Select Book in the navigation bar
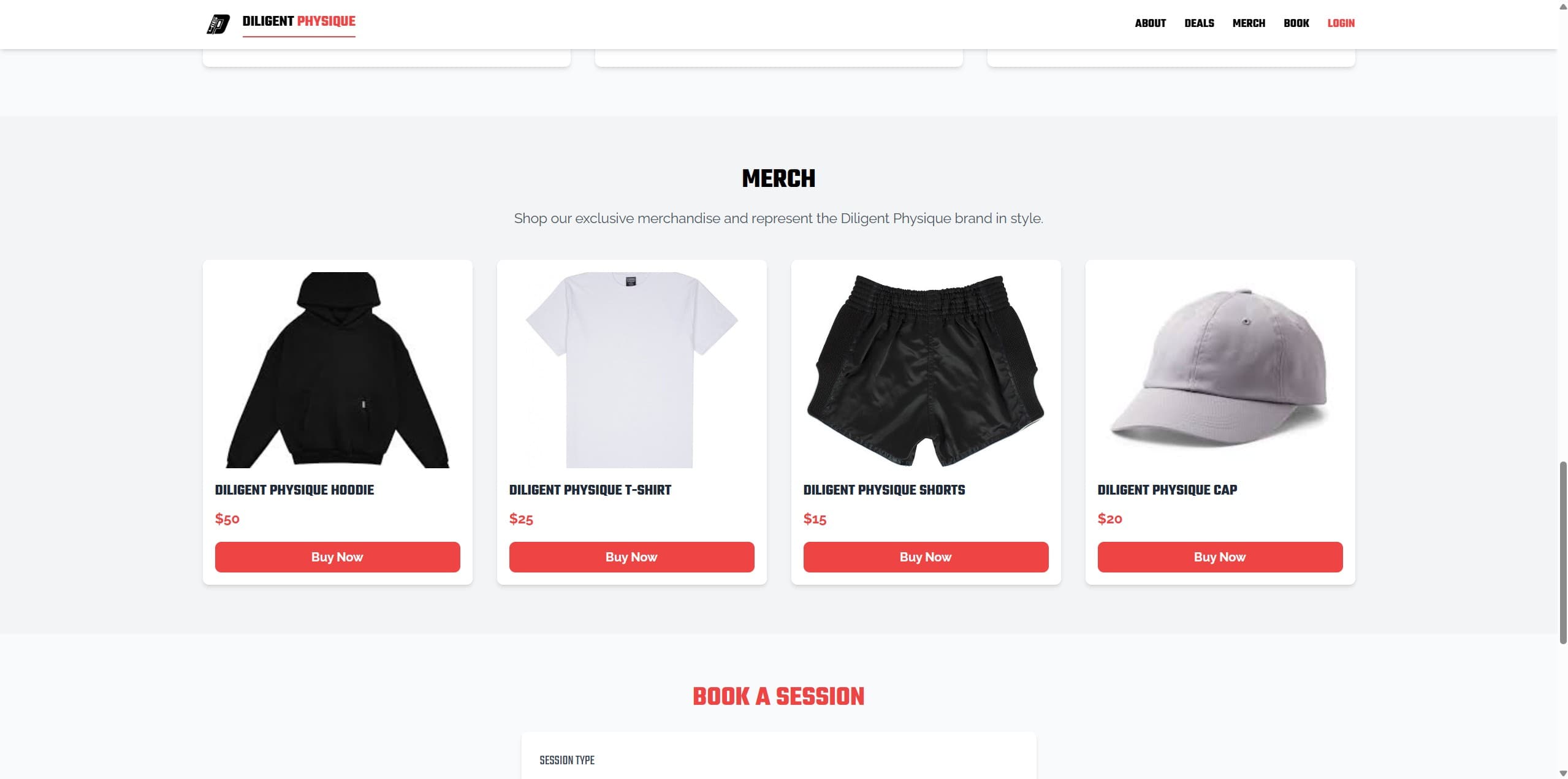 pos(1296,23)
